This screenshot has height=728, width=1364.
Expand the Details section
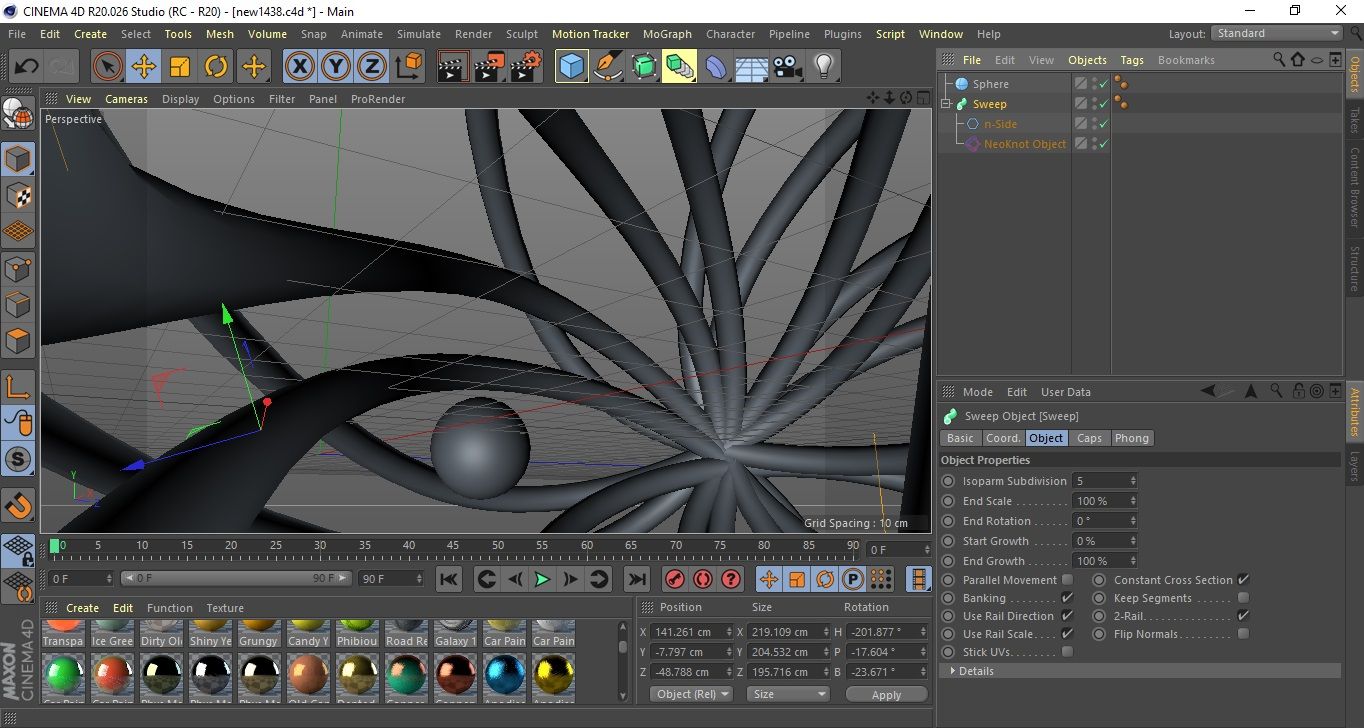pyautogui.click(x=975, y=671)
